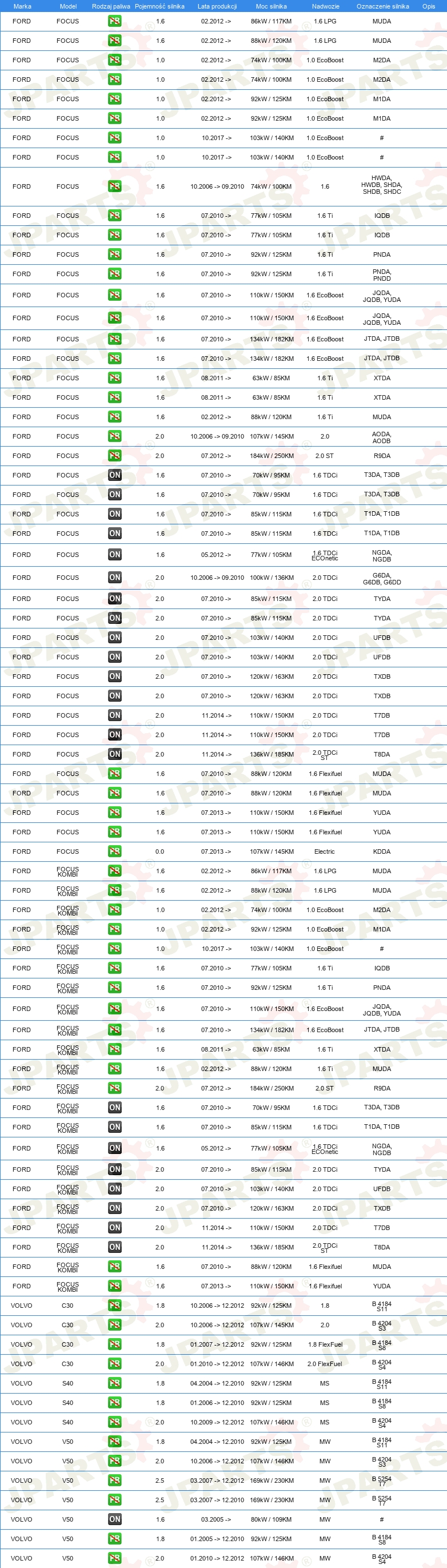Screen dimensions: 447x1568
Task: Click the 'Model' column header
Action: click(x=68, y=6)
